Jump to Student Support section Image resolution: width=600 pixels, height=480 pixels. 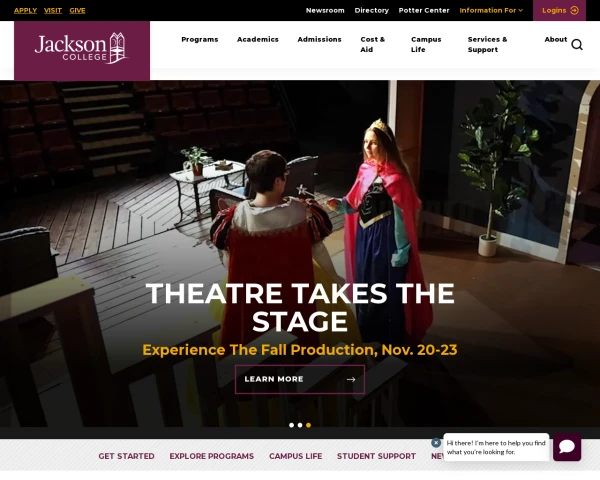pos(376,456)
